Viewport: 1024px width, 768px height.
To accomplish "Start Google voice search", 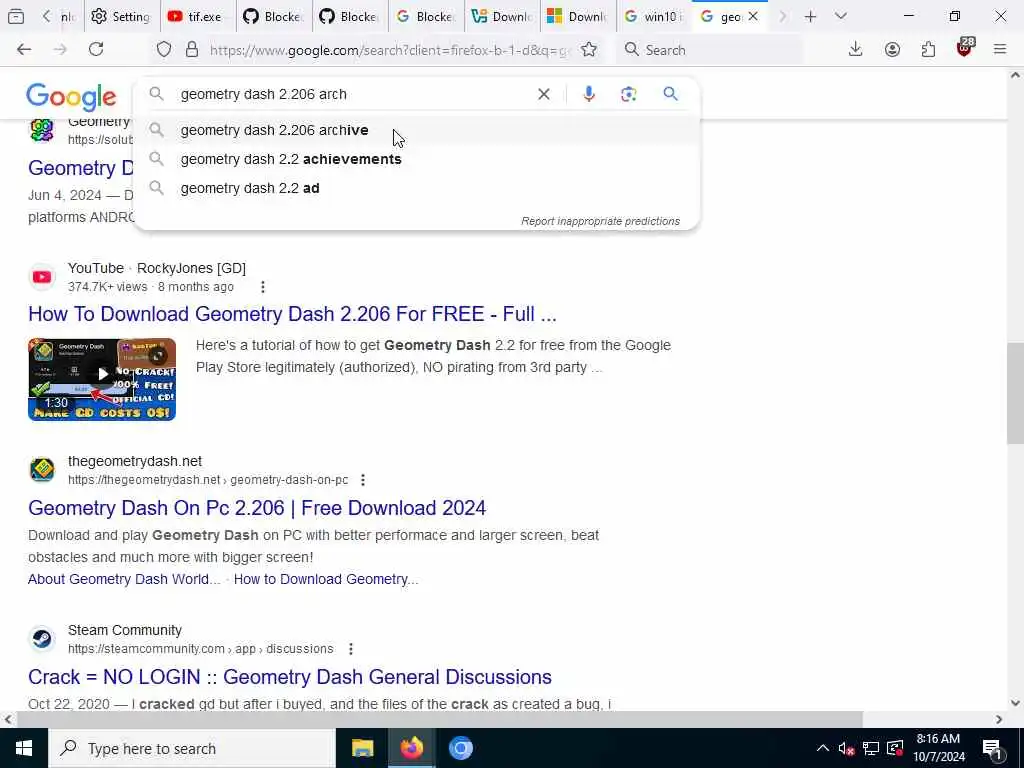I will pyautogui.click(x=588, y=94).
